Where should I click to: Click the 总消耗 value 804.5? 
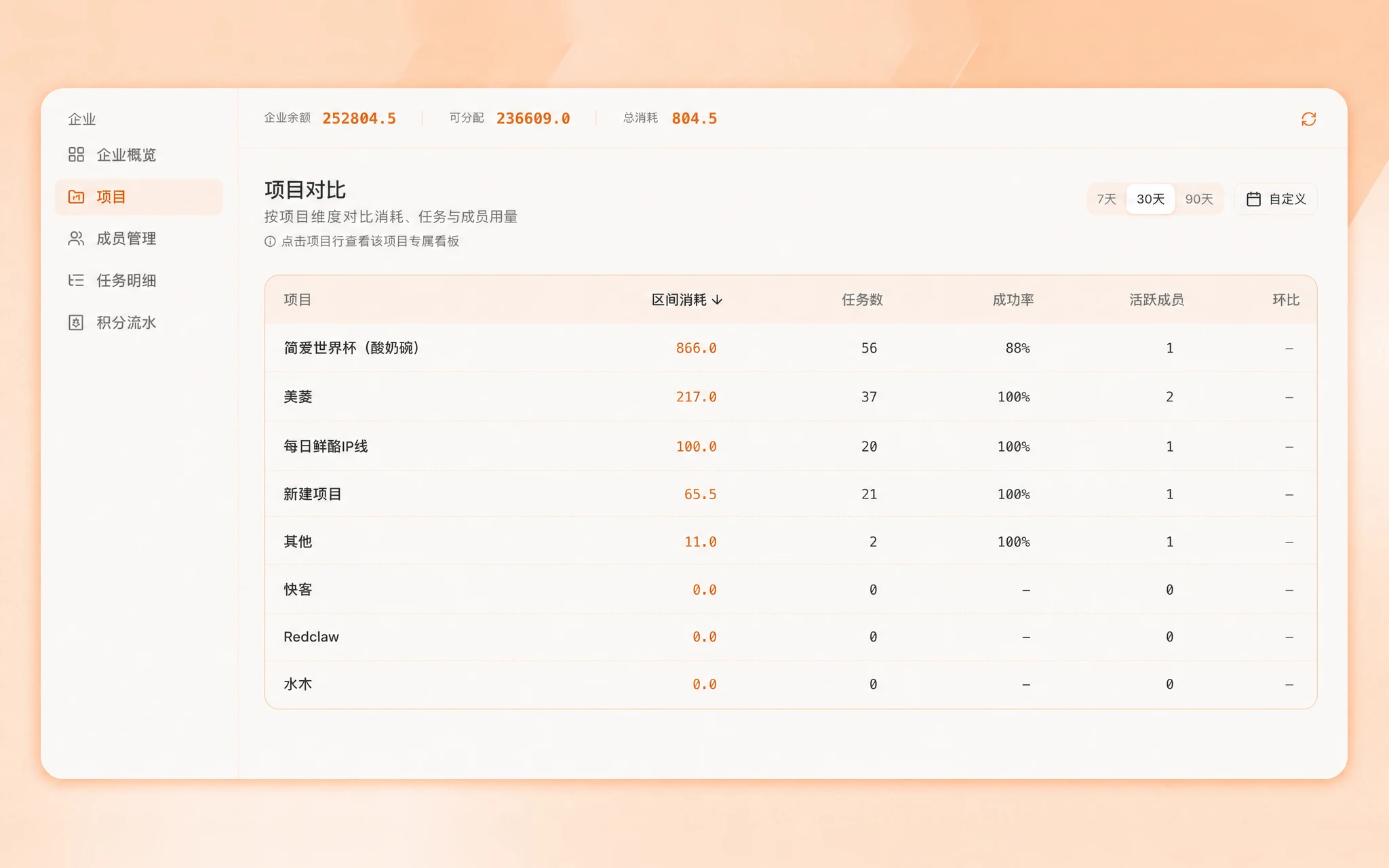694,119
